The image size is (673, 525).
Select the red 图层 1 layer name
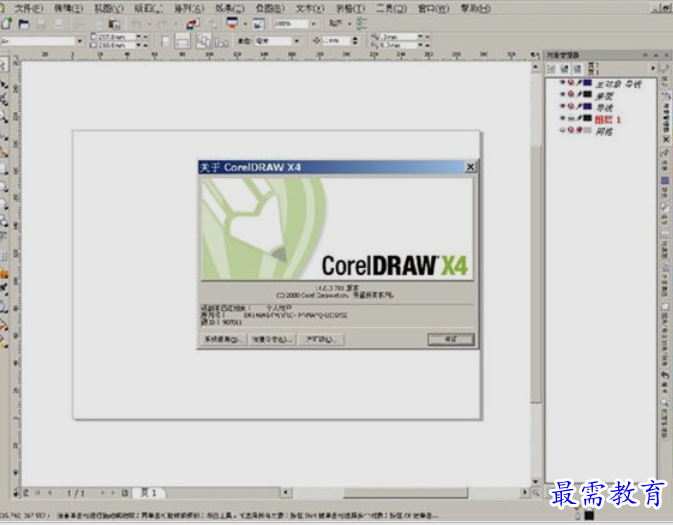point(608,119)
